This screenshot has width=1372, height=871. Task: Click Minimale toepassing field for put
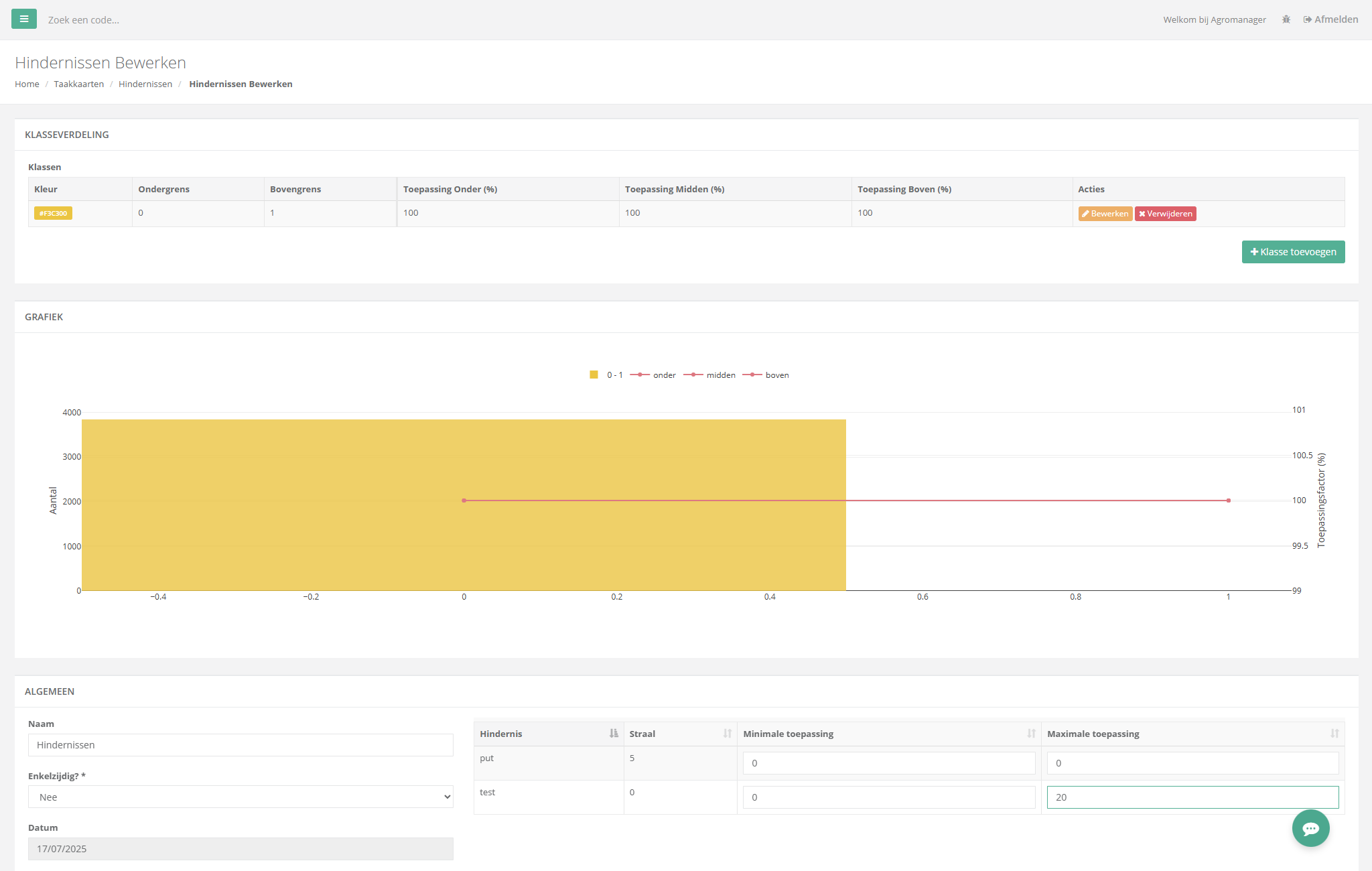pyautogui.click(x=889, y=763)
